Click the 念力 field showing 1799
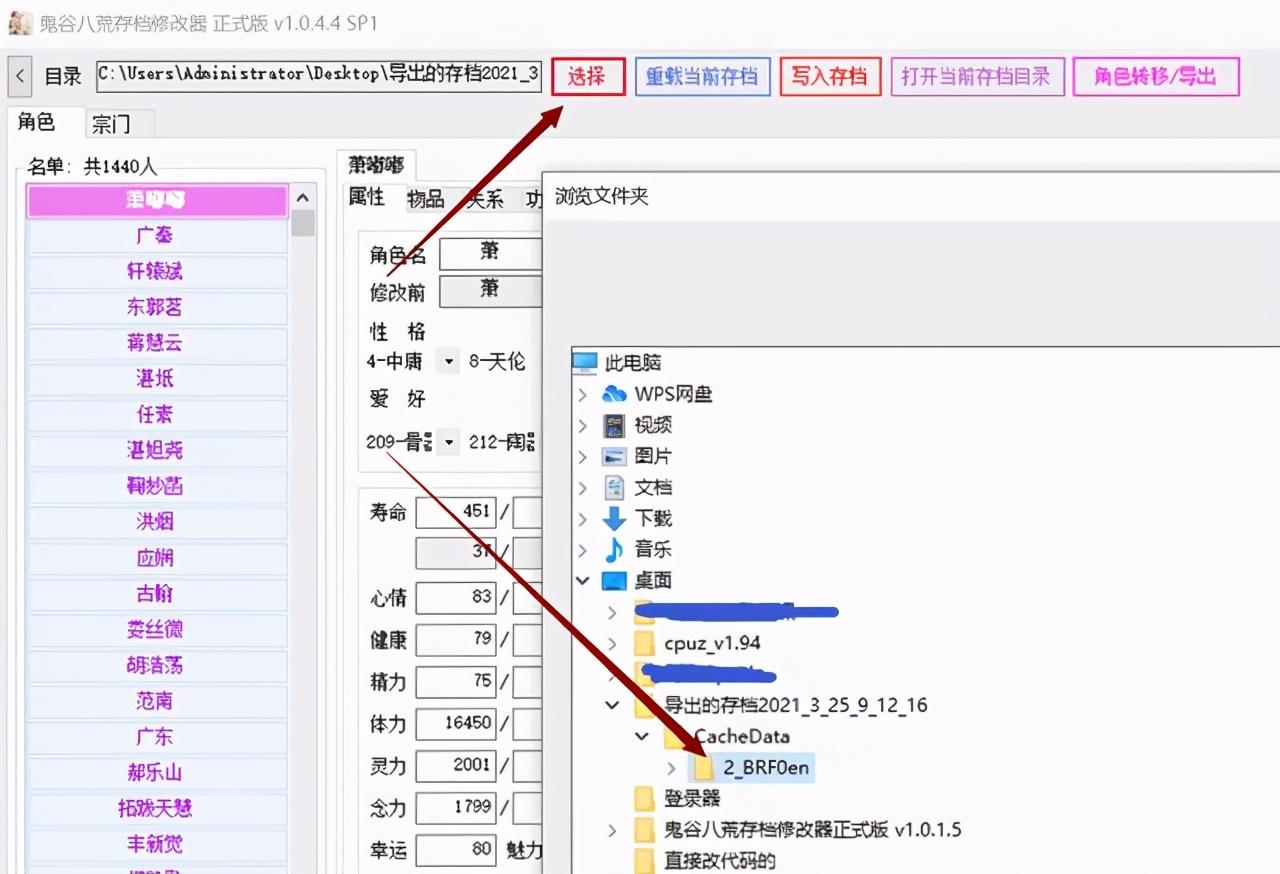1280x874 pixels. click(x=455, y=807)
